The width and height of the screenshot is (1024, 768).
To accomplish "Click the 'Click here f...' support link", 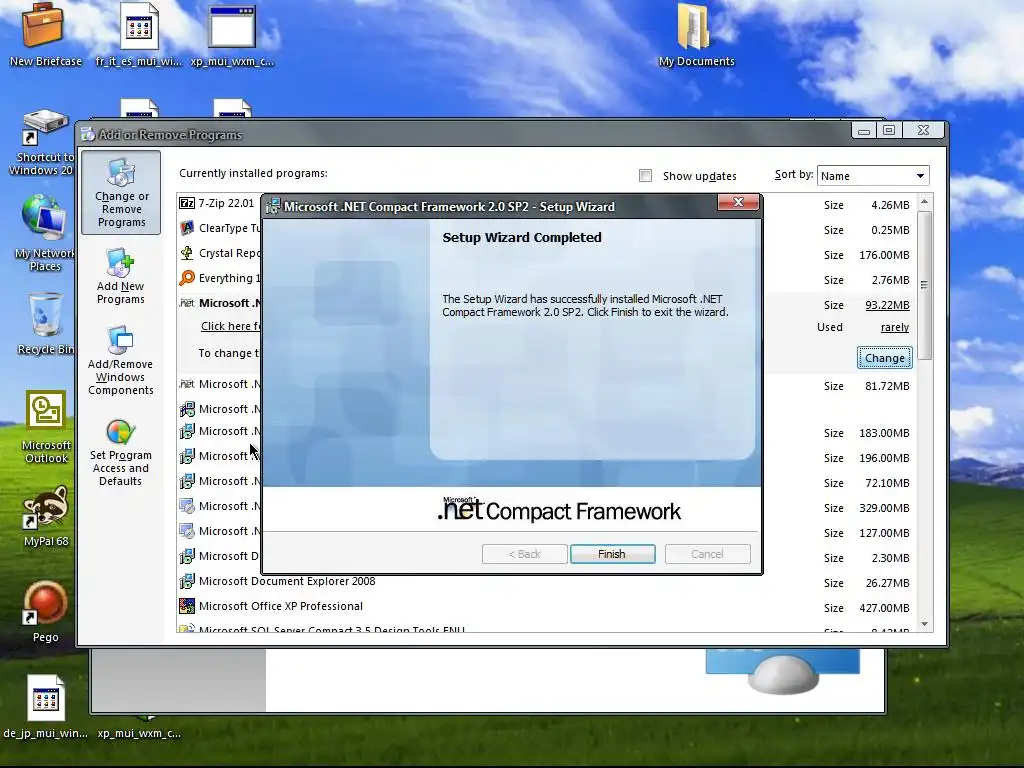I will pyautogui.click(x=231, y=326).
